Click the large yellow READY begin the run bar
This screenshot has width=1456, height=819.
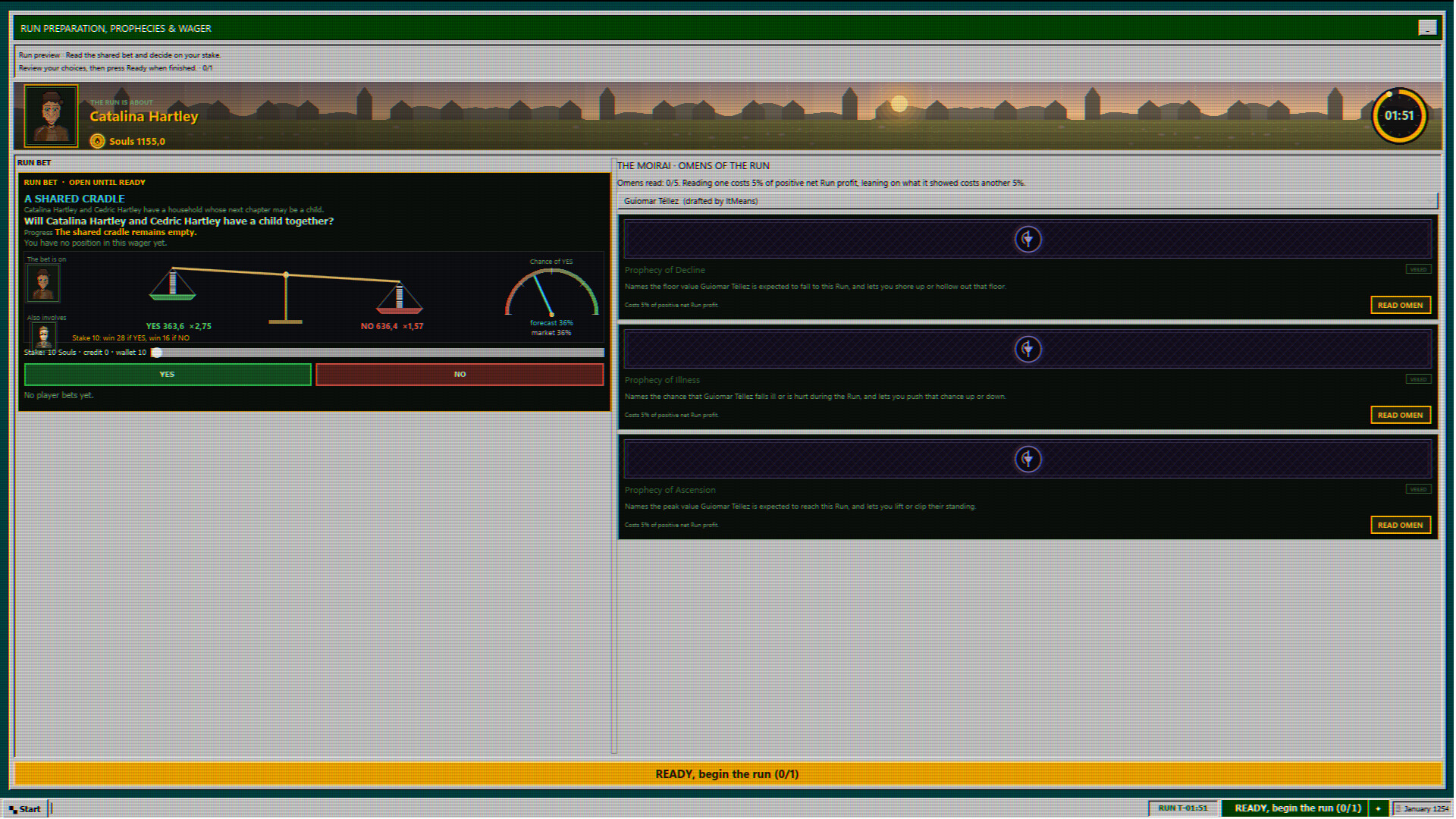tap(727, 774)
